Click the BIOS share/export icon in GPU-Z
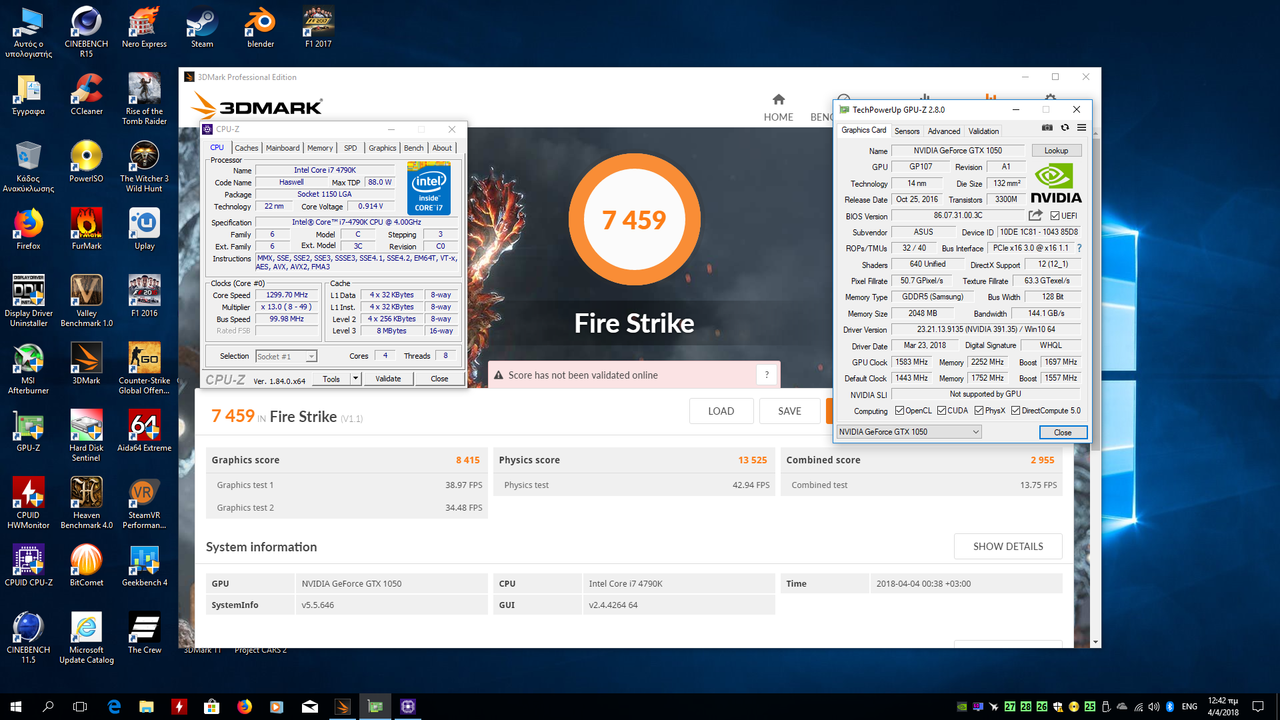The height and width of the screenshot is (720, 1280). (x=1036, y=215)
